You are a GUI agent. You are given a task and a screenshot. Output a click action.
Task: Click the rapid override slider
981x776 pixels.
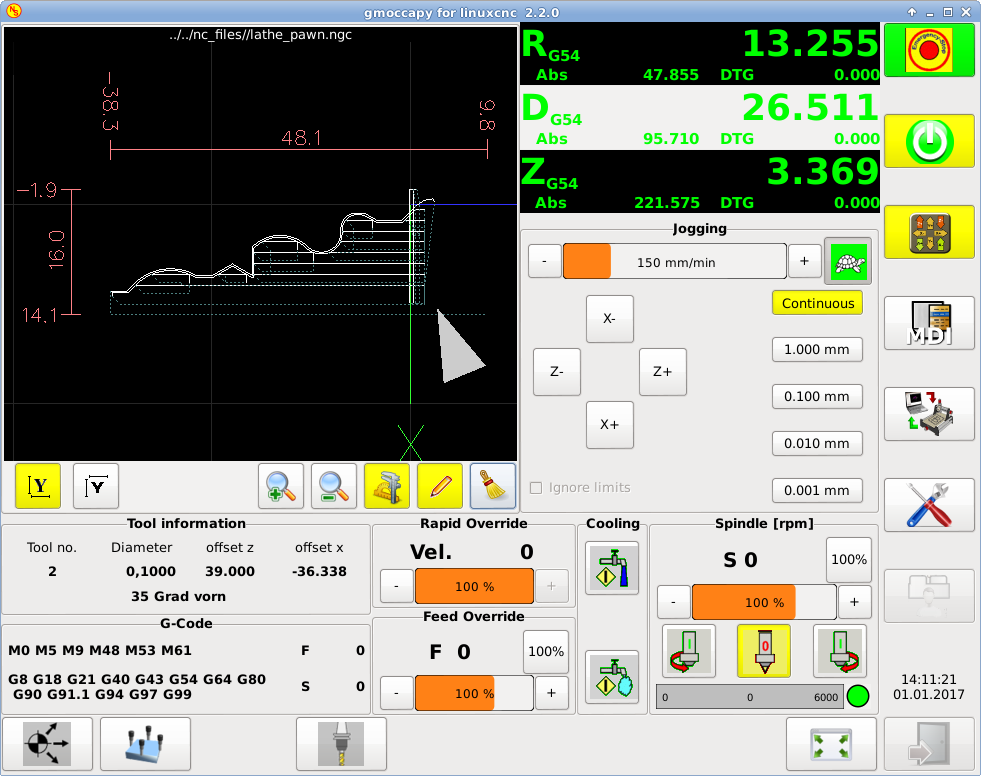point(474,586)
